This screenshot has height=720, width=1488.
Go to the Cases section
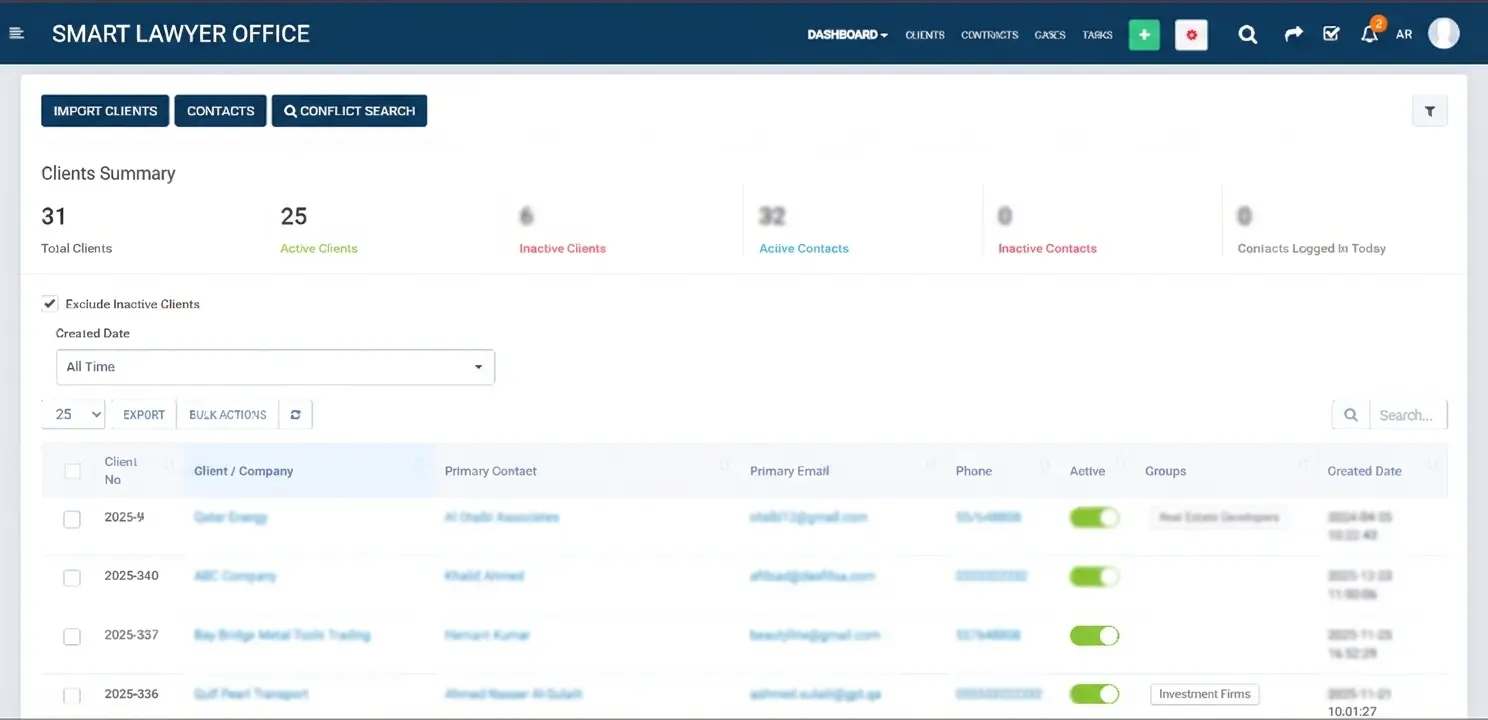point(1050,34)
